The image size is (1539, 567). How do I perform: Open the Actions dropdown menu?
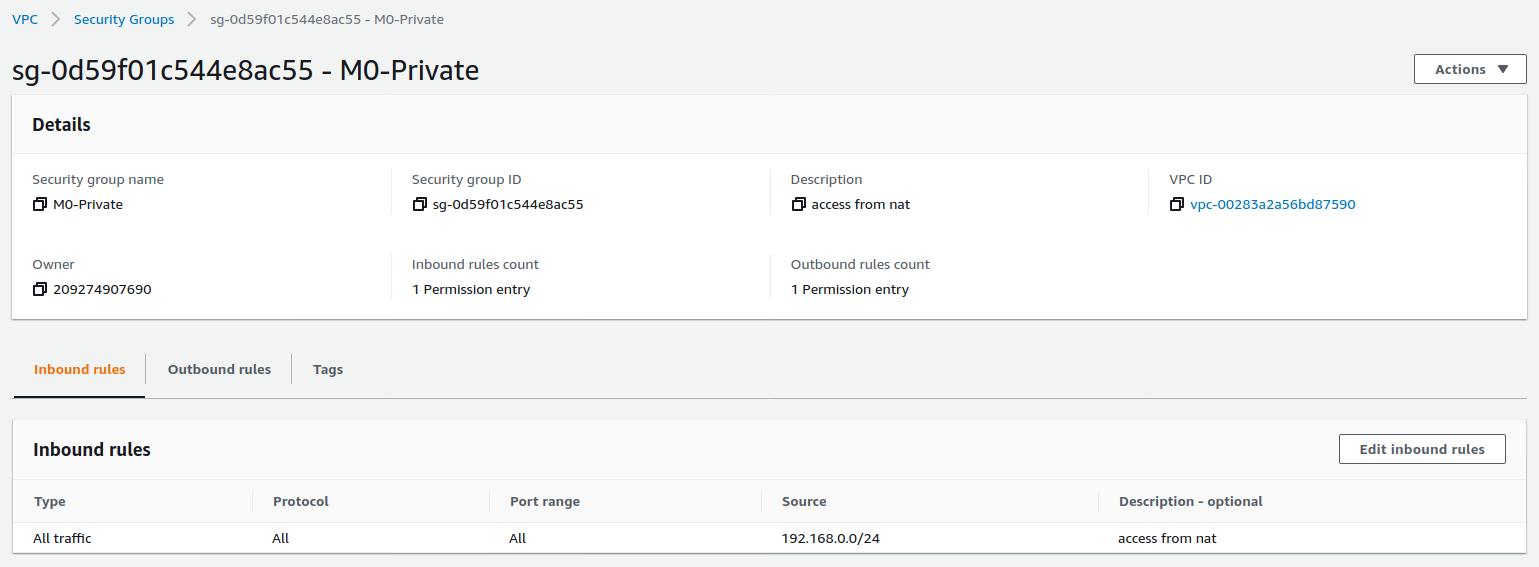[x=1469, y=69]
